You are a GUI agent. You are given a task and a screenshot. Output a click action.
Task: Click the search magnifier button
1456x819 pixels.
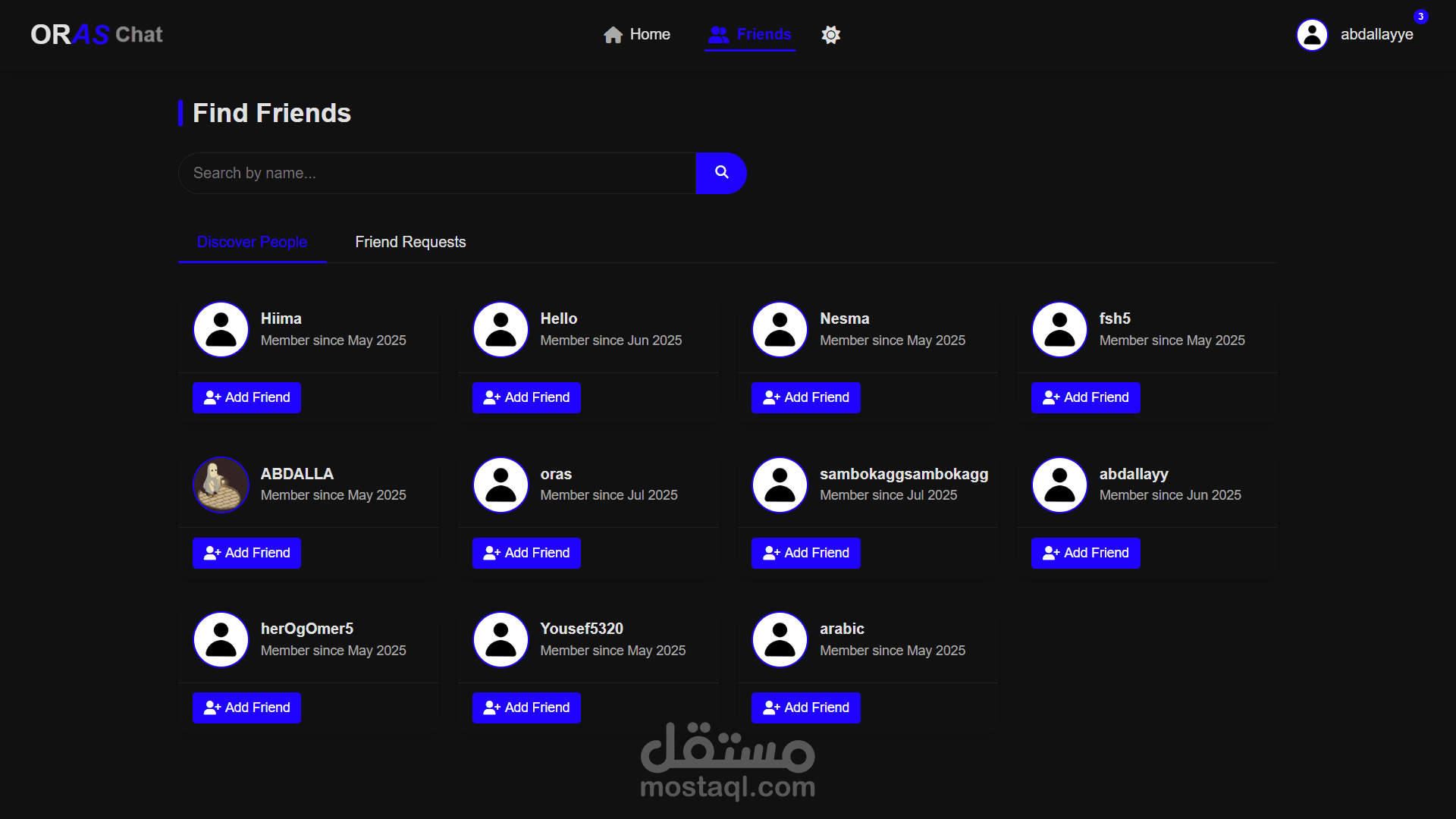point(721,173)
